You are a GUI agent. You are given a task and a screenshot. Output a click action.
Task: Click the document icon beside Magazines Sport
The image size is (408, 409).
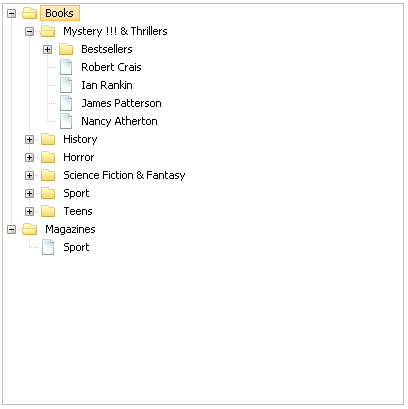[48, 247]
